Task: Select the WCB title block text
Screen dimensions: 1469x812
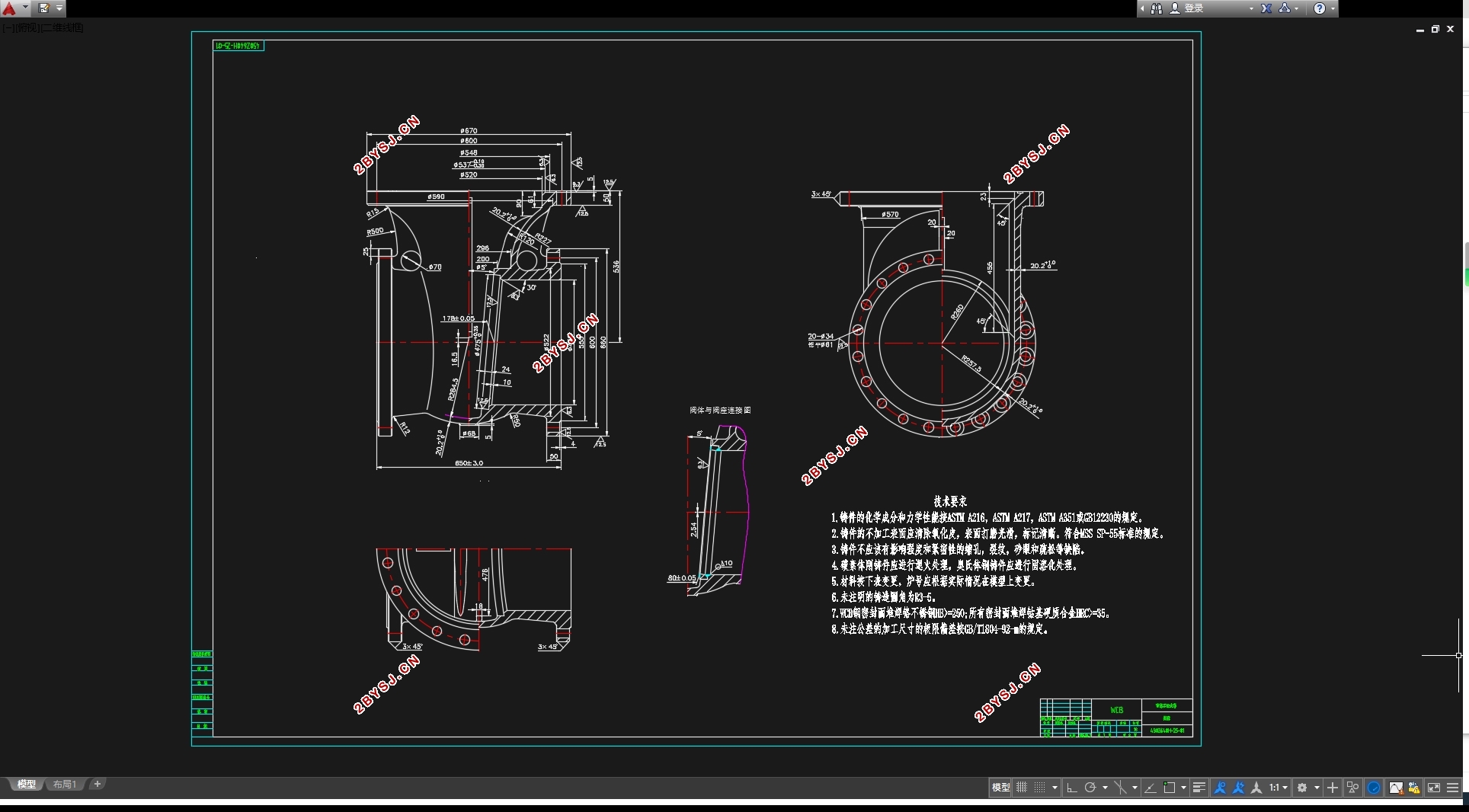Action: [1116, 710]
